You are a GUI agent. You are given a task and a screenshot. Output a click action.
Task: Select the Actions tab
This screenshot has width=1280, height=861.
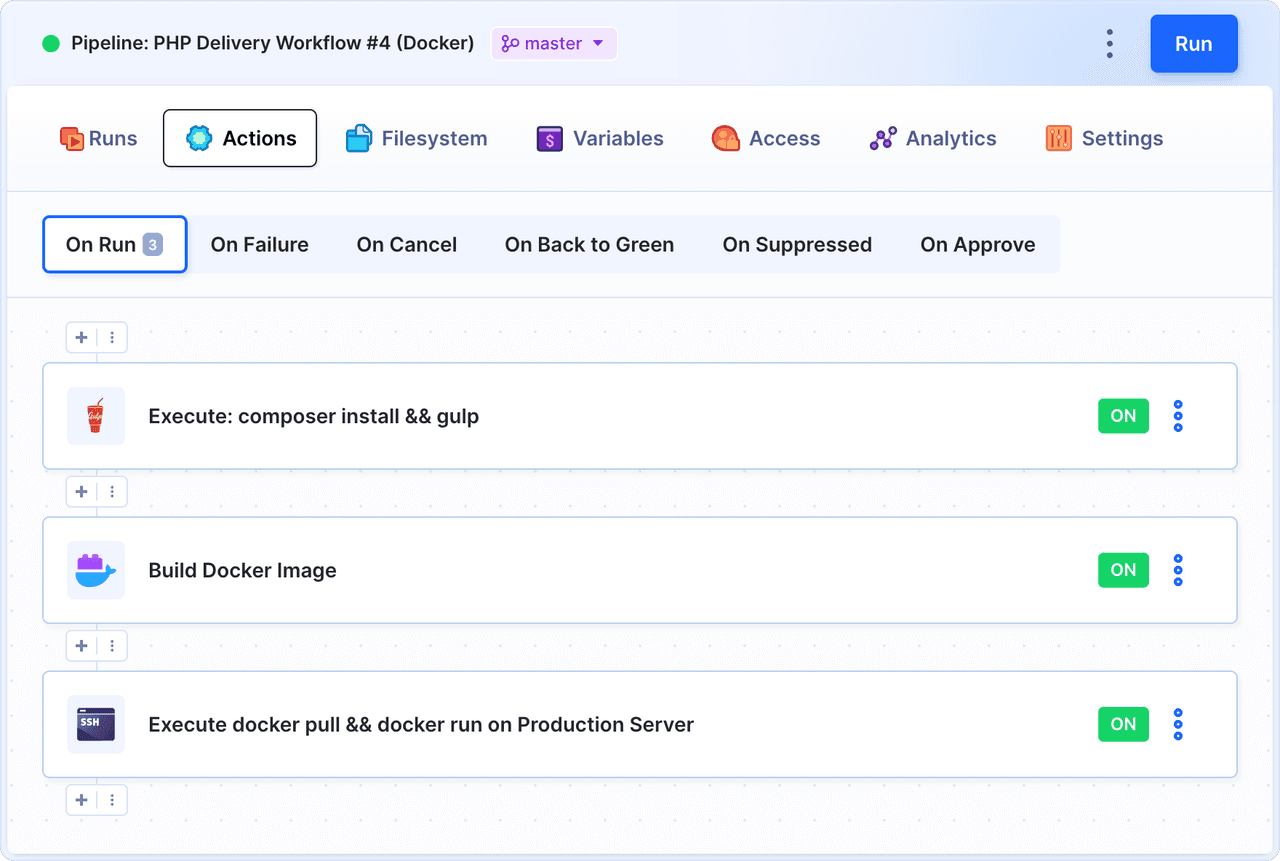[240, 138]
